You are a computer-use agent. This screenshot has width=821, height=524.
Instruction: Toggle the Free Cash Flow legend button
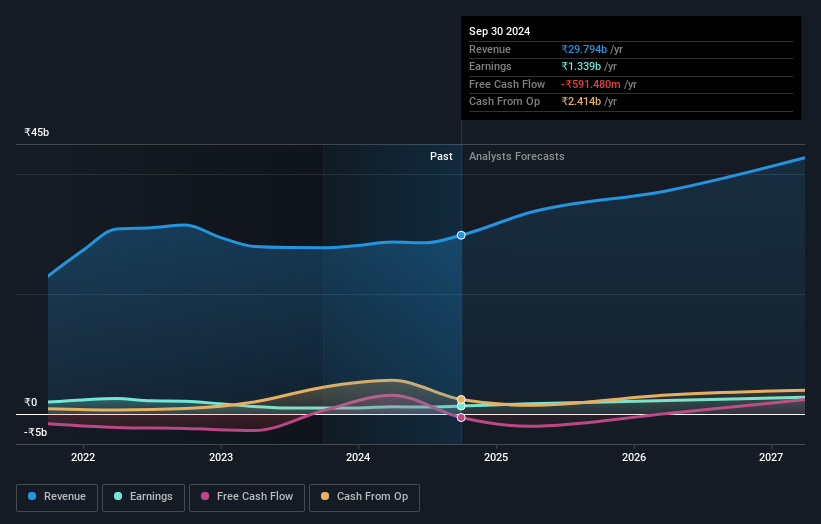coord(247,497)
